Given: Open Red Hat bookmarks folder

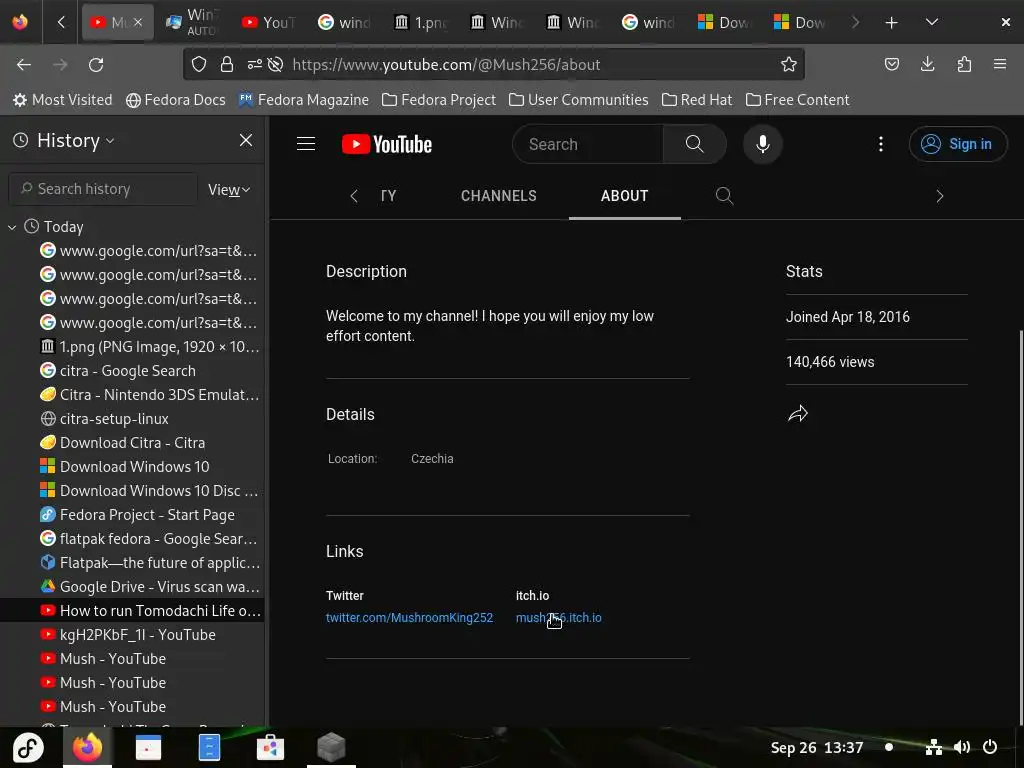Looking at the screenshot, I should [697, 100].
